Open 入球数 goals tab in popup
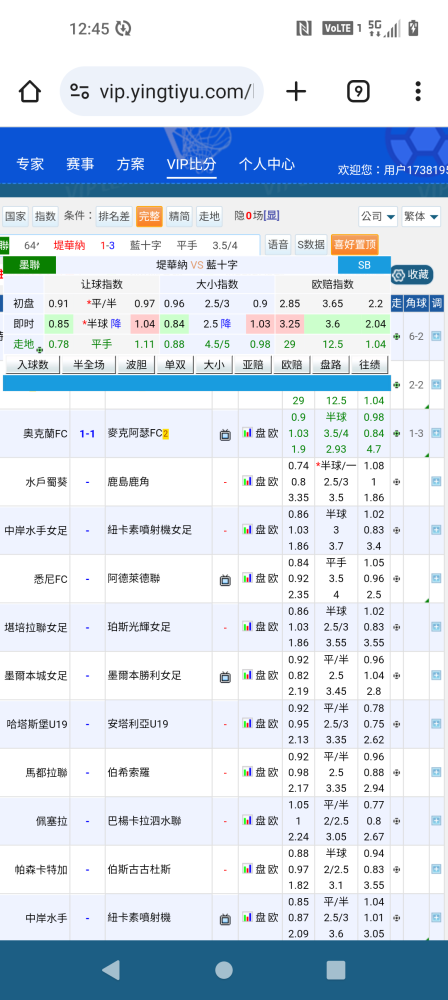The height and width of the screenshot is (1000, 448). click(x=33, y=365)
